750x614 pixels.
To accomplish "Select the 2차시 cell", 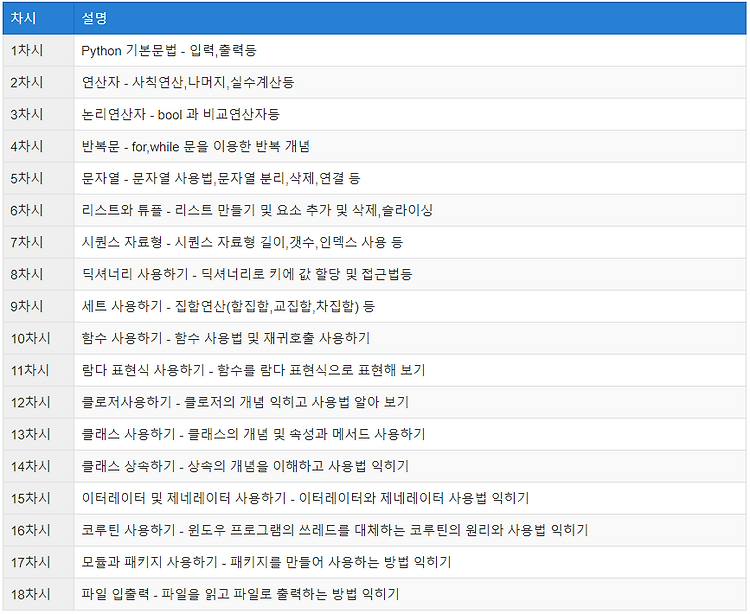I will 38,82.
